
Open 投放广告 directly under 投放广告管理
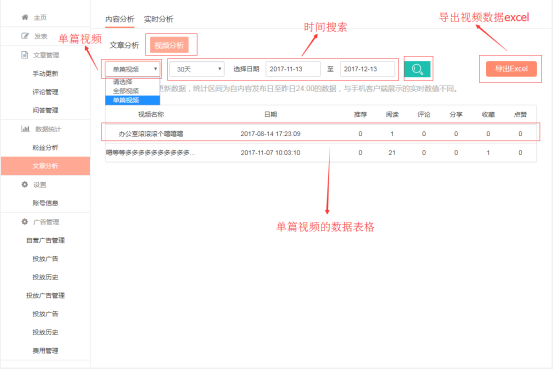point(45,314)
